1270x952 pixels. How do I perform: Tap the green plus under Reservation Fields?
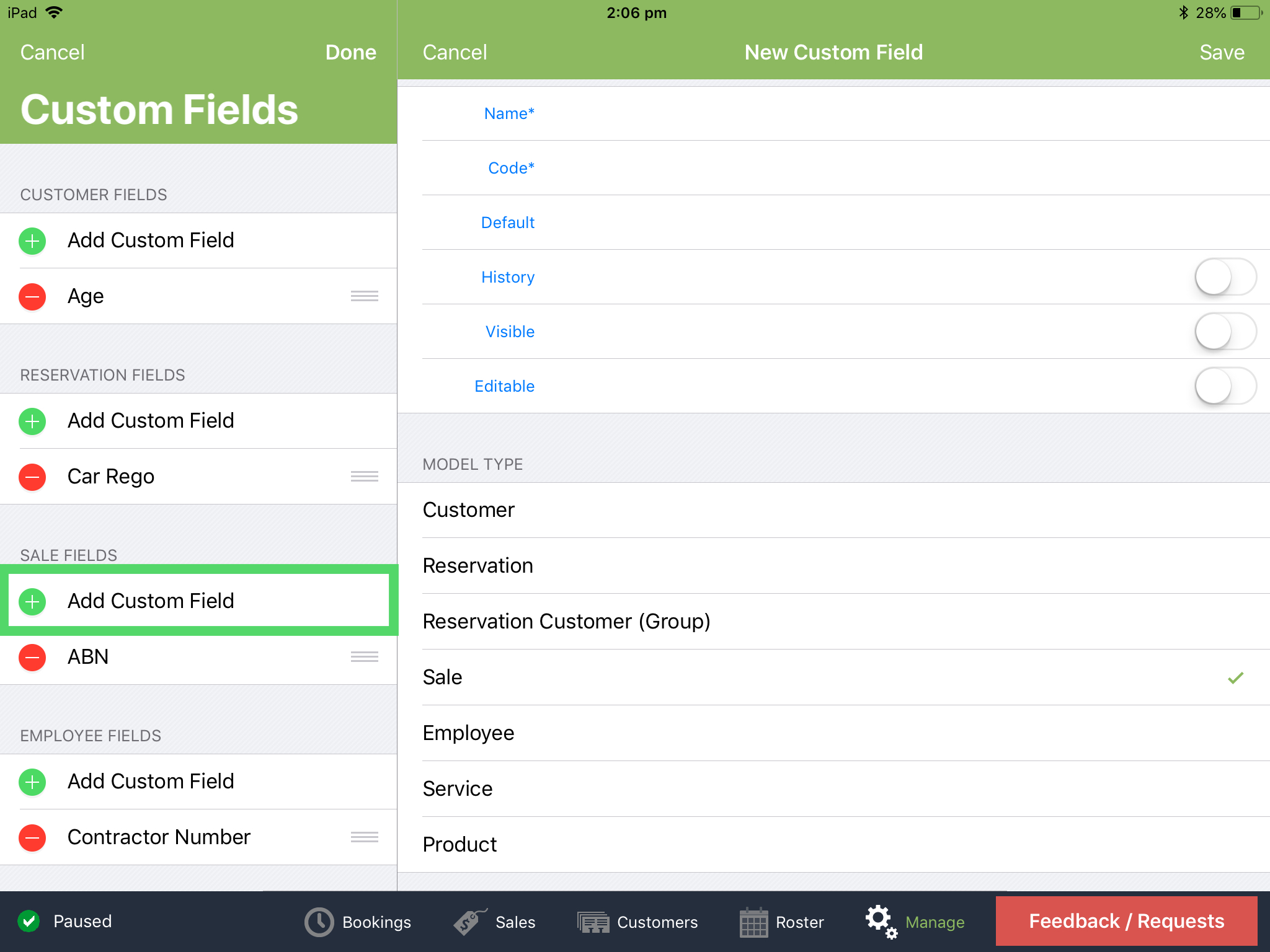pos(32,421)
